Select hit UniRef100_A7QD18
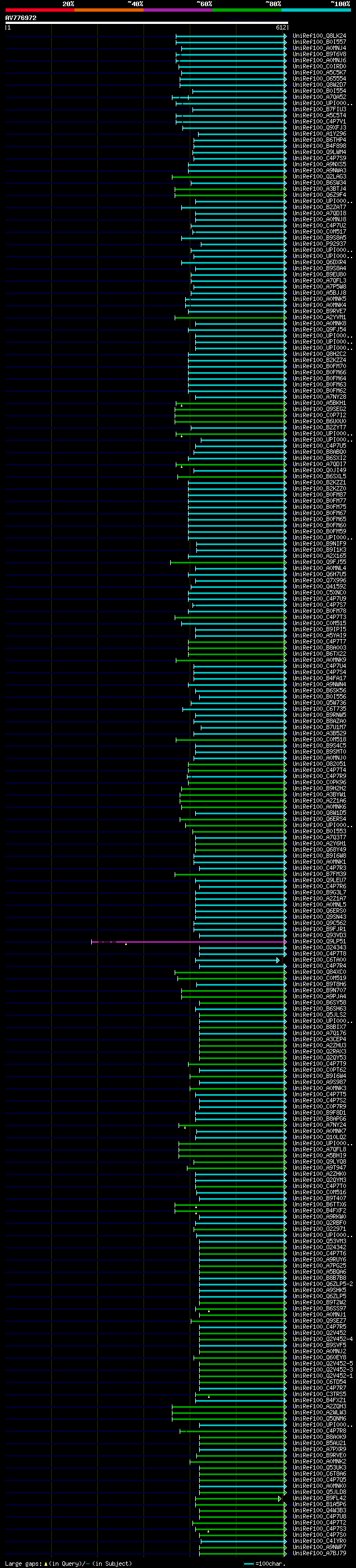 [x=319, y=213]
